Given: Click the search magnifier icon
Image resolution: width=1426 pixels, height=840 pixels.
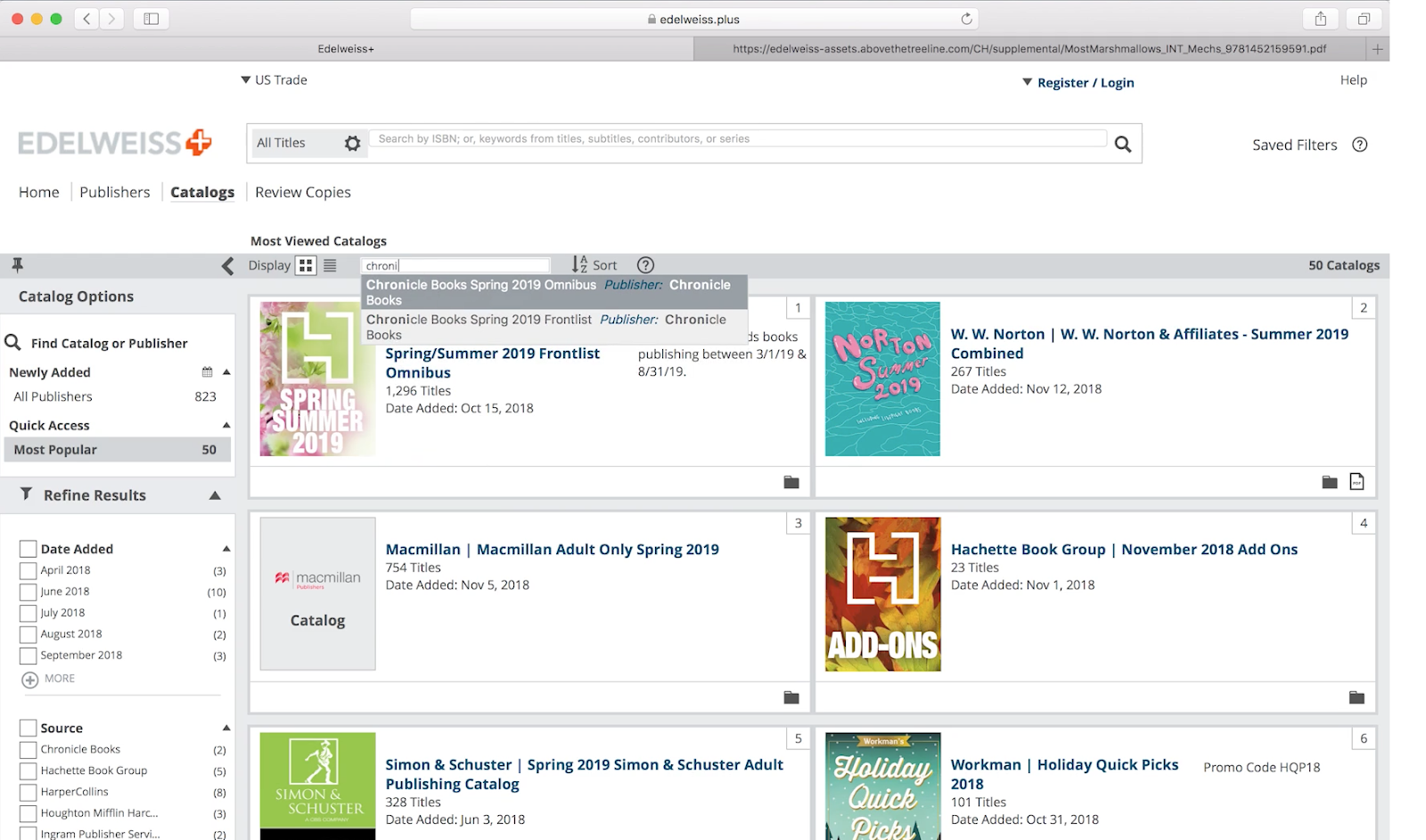Looking at the screenshot, I should tap(1122, 144).
